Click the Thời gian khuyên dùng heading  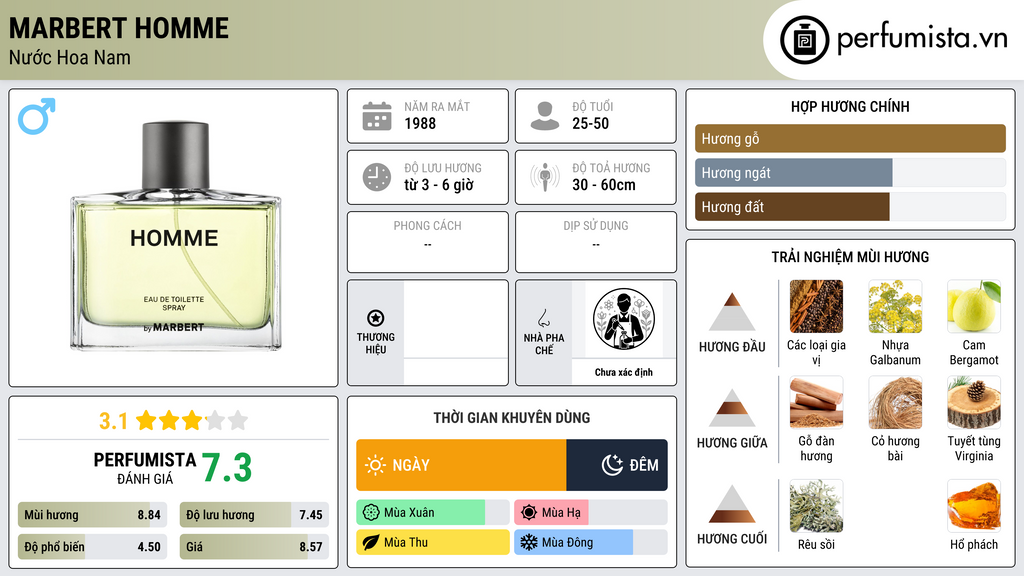(x=512, y=417)
